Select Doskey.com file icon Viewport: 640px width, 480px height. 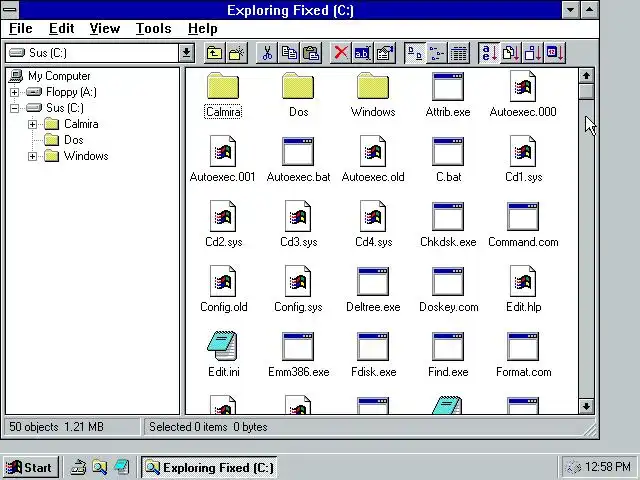point(448,282)
